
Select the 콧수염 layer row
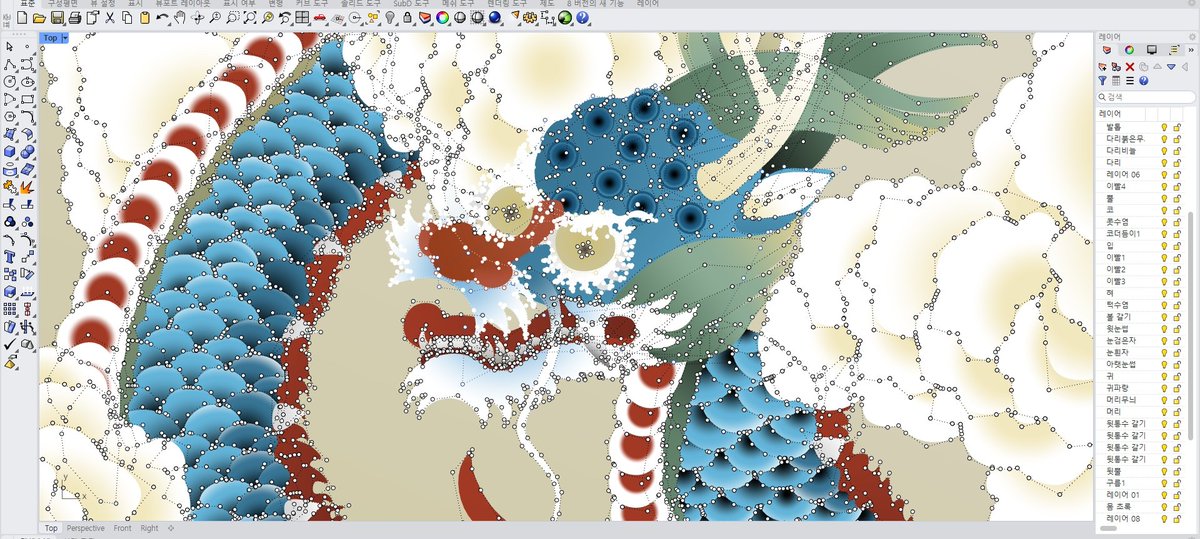tap(1144, 222)
